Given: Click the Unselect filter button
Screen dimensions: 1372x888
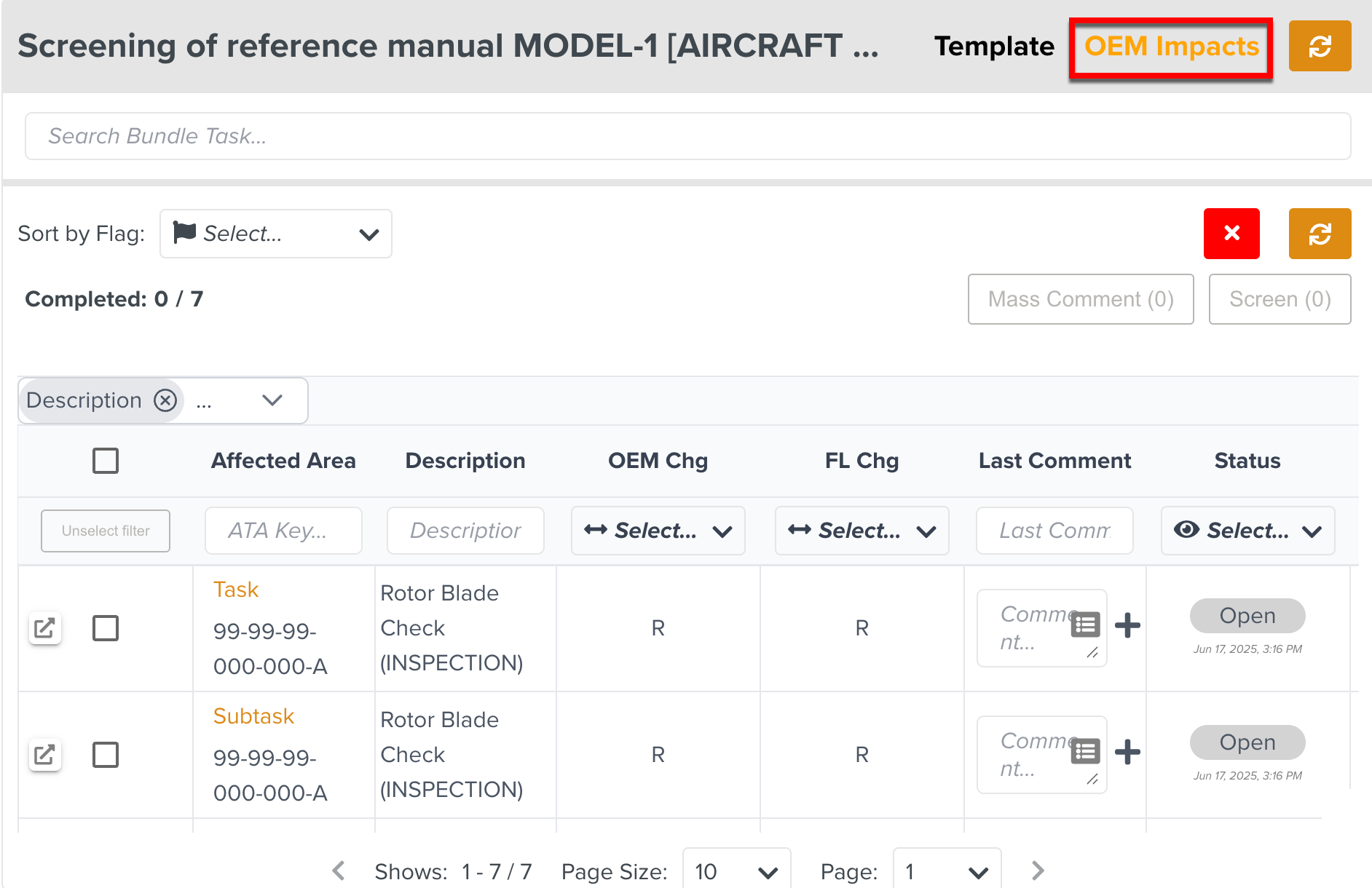Looking at the screenshot, I should click(106, 531).
